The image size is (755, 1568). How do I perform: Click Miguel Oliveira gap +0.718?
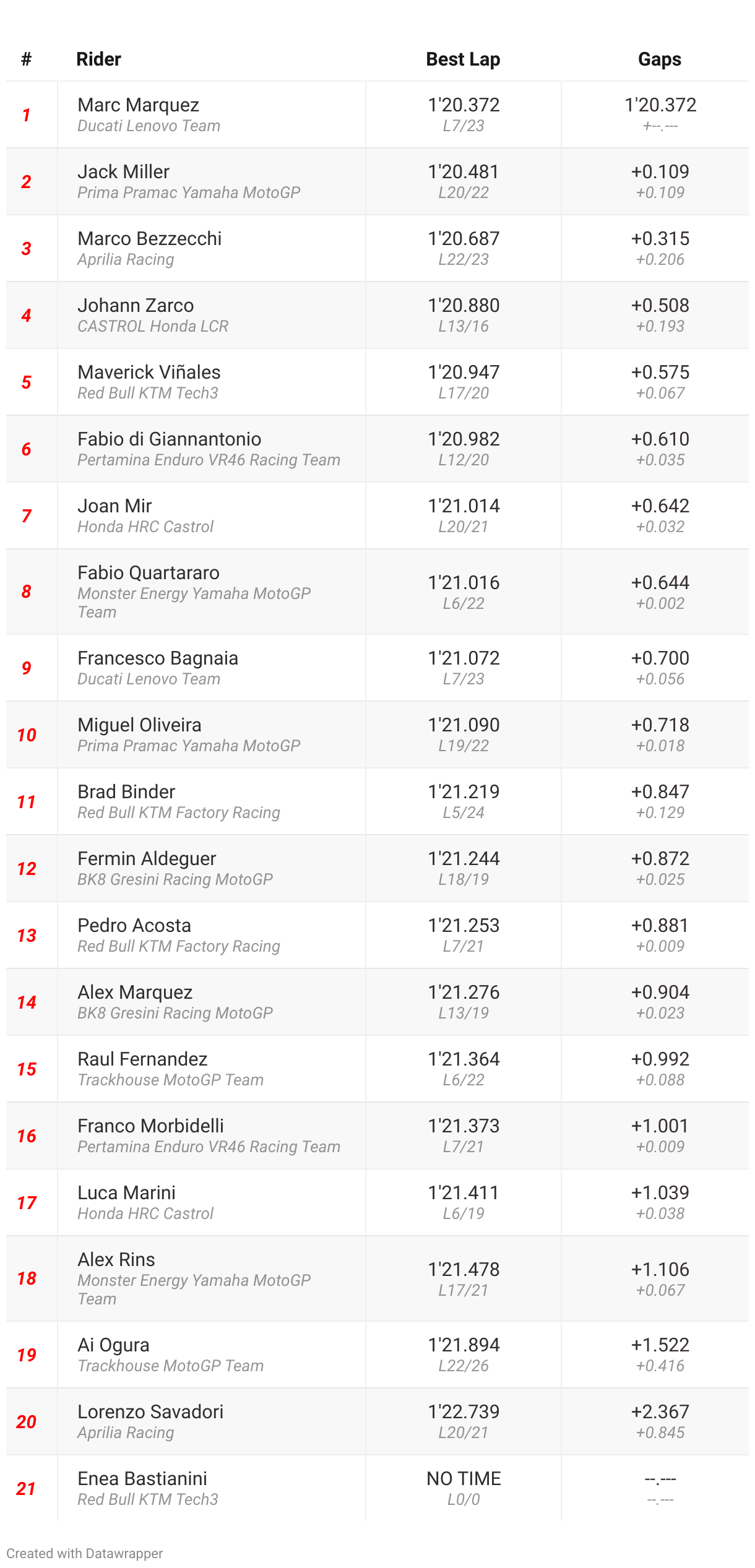point(660,725)
